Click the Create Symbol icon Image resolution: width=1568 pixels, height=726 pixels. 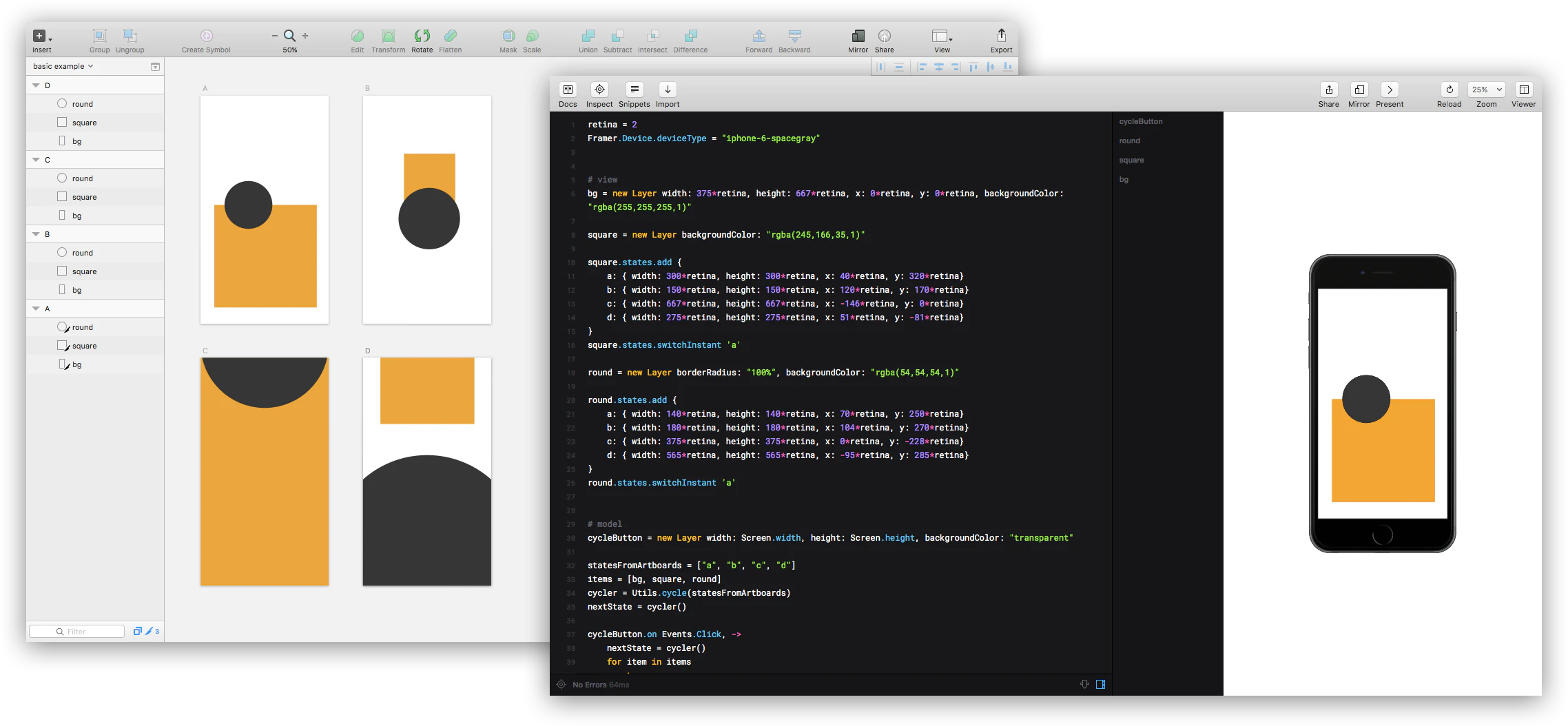pos(205,38)
